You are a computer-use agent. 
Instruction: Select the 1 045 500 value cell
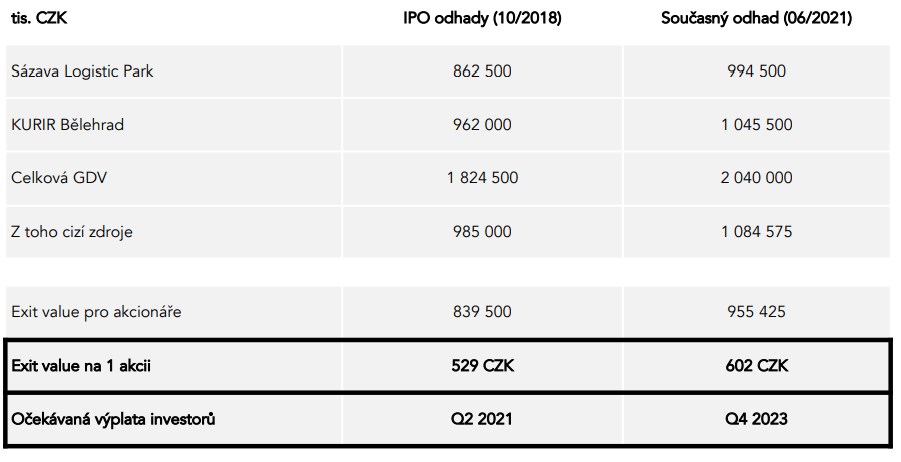pyautogui.click(x=757, y=125)
